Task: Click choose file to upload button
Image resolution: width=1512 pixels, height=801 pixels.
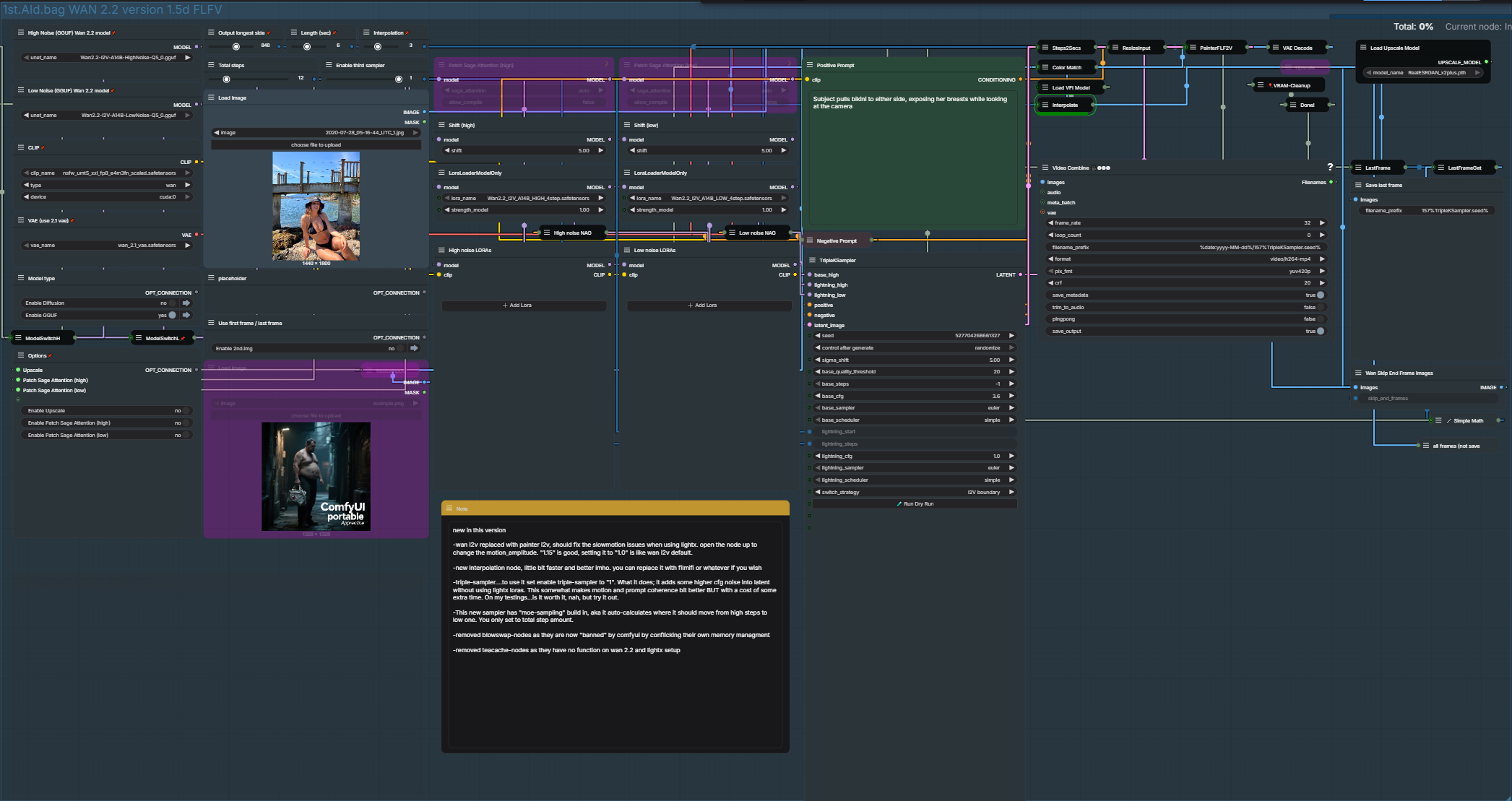Action: [316, 144]
